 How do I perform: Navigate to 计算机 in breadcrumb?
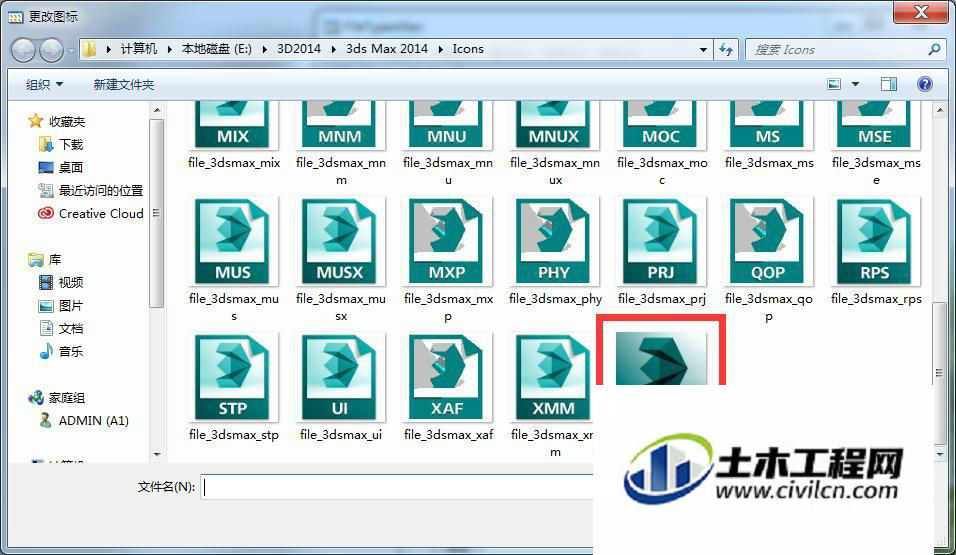(x=139, y=49)
